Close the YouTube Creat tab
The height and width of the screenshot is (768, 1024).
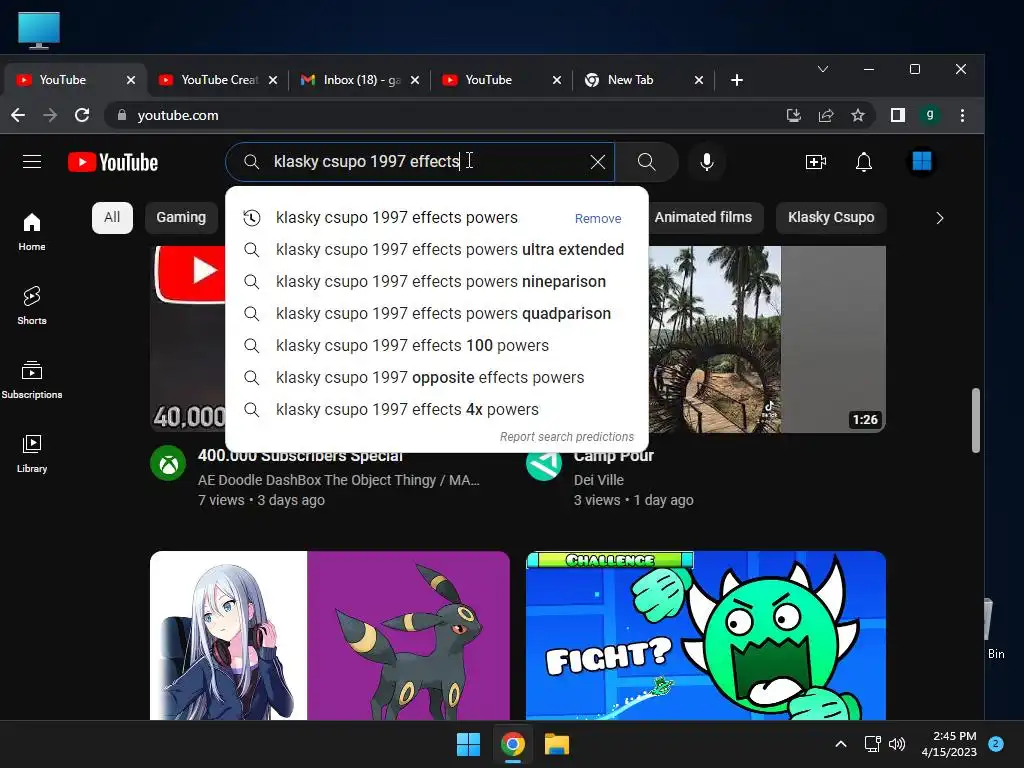[x=273, y=80]
